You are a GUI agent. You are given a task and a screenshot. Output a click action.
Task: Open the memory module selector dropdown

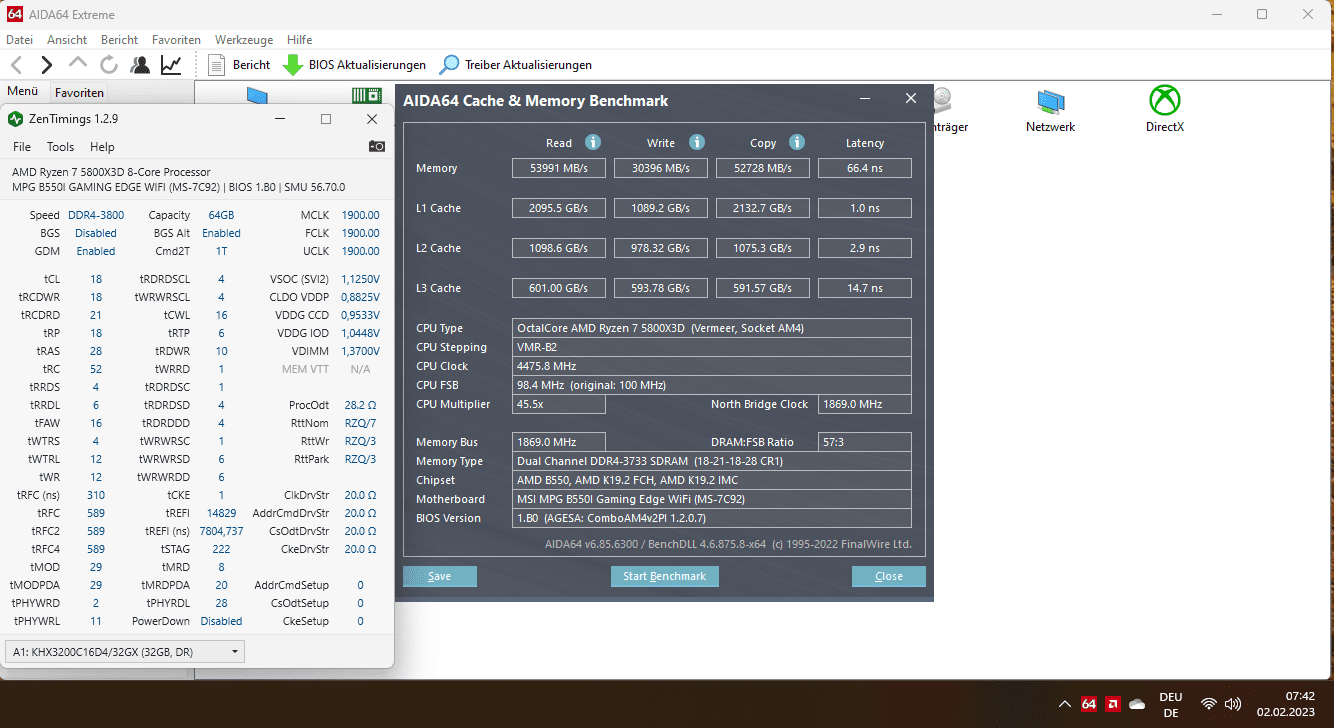pyautogui.click(x=125, y=652)
